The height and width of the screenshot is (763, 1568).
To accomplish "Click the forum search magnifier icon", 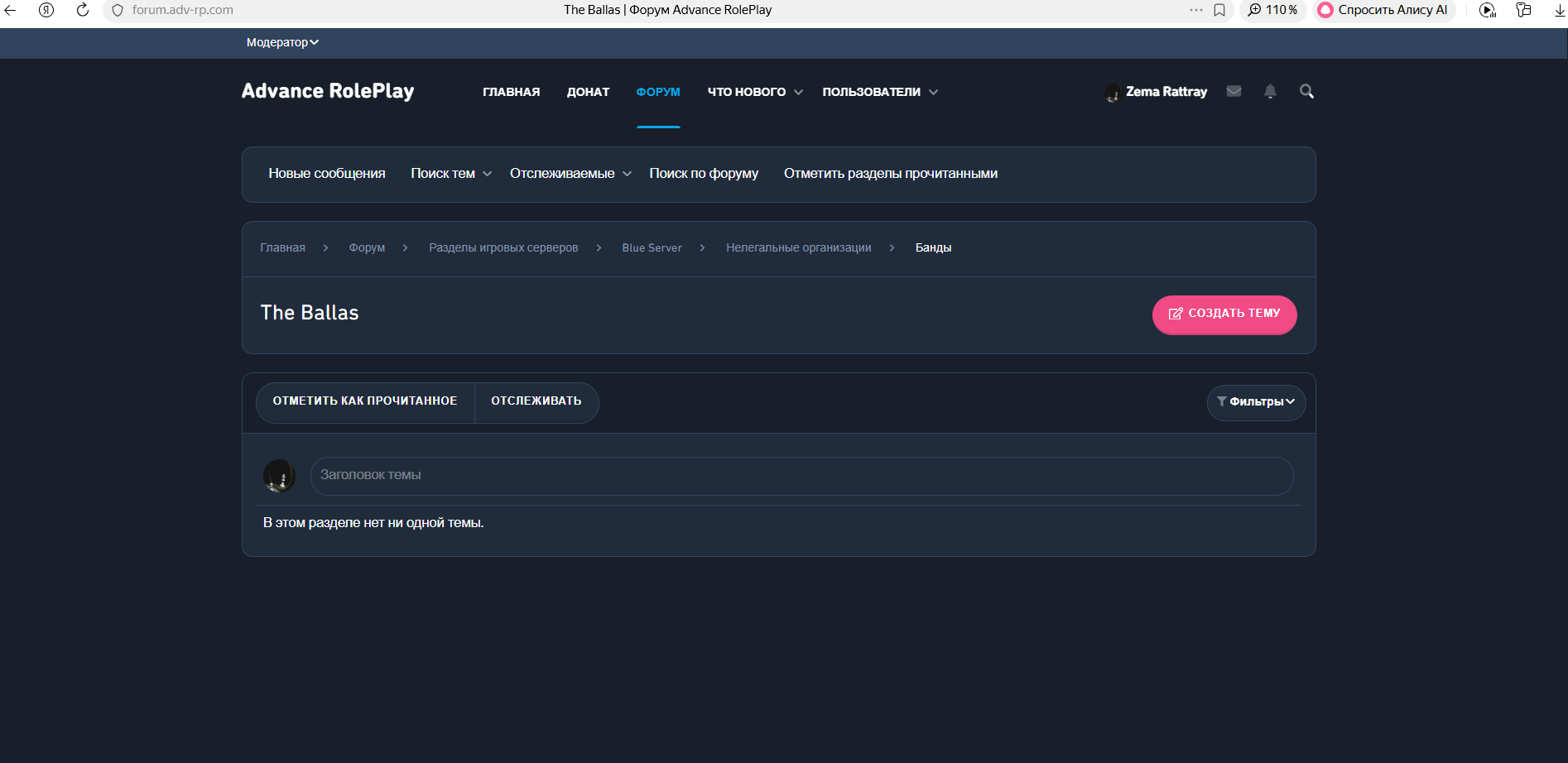I will (1306, 92).
